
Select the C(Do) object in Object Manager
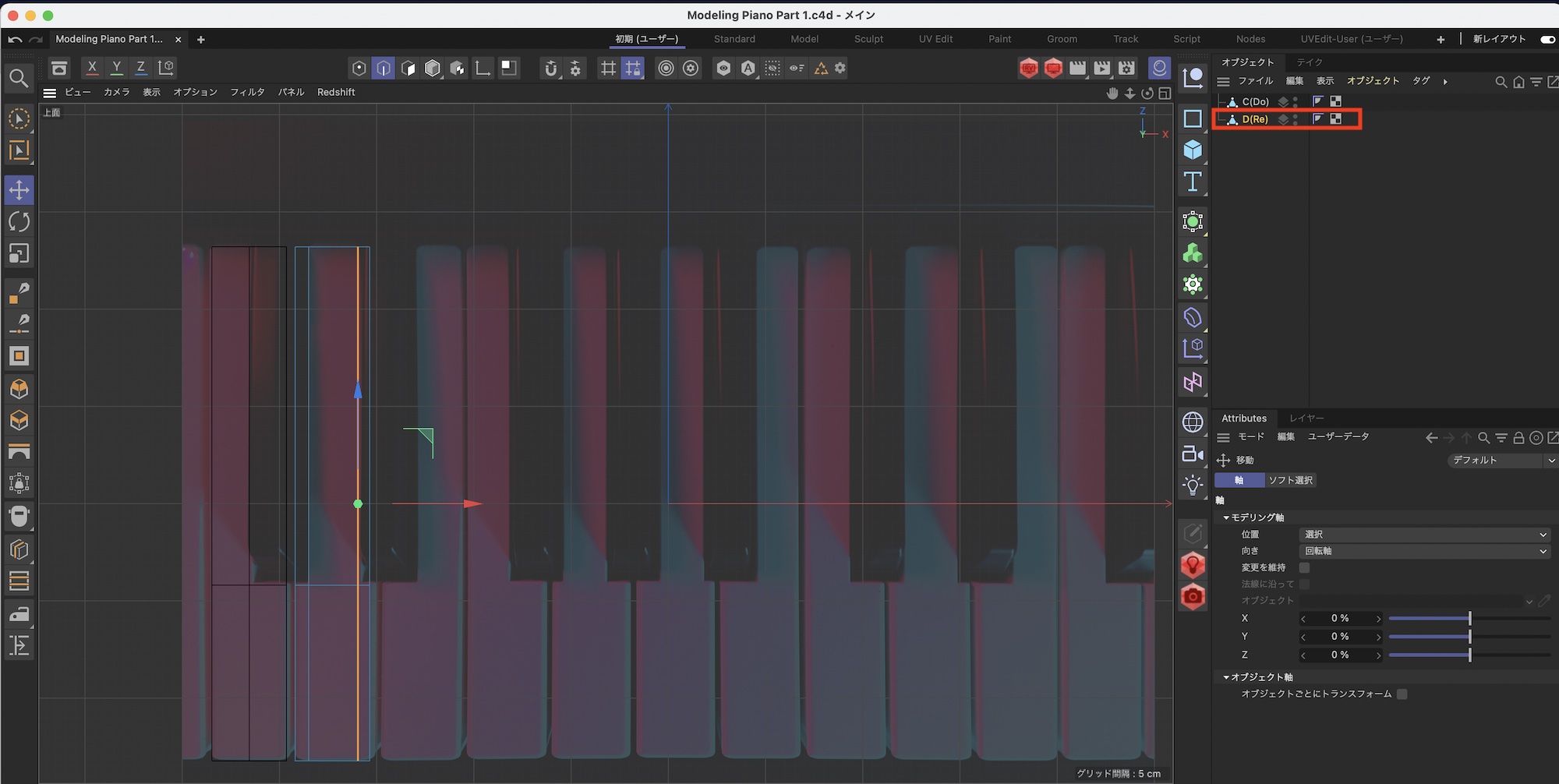(1255, 101)
